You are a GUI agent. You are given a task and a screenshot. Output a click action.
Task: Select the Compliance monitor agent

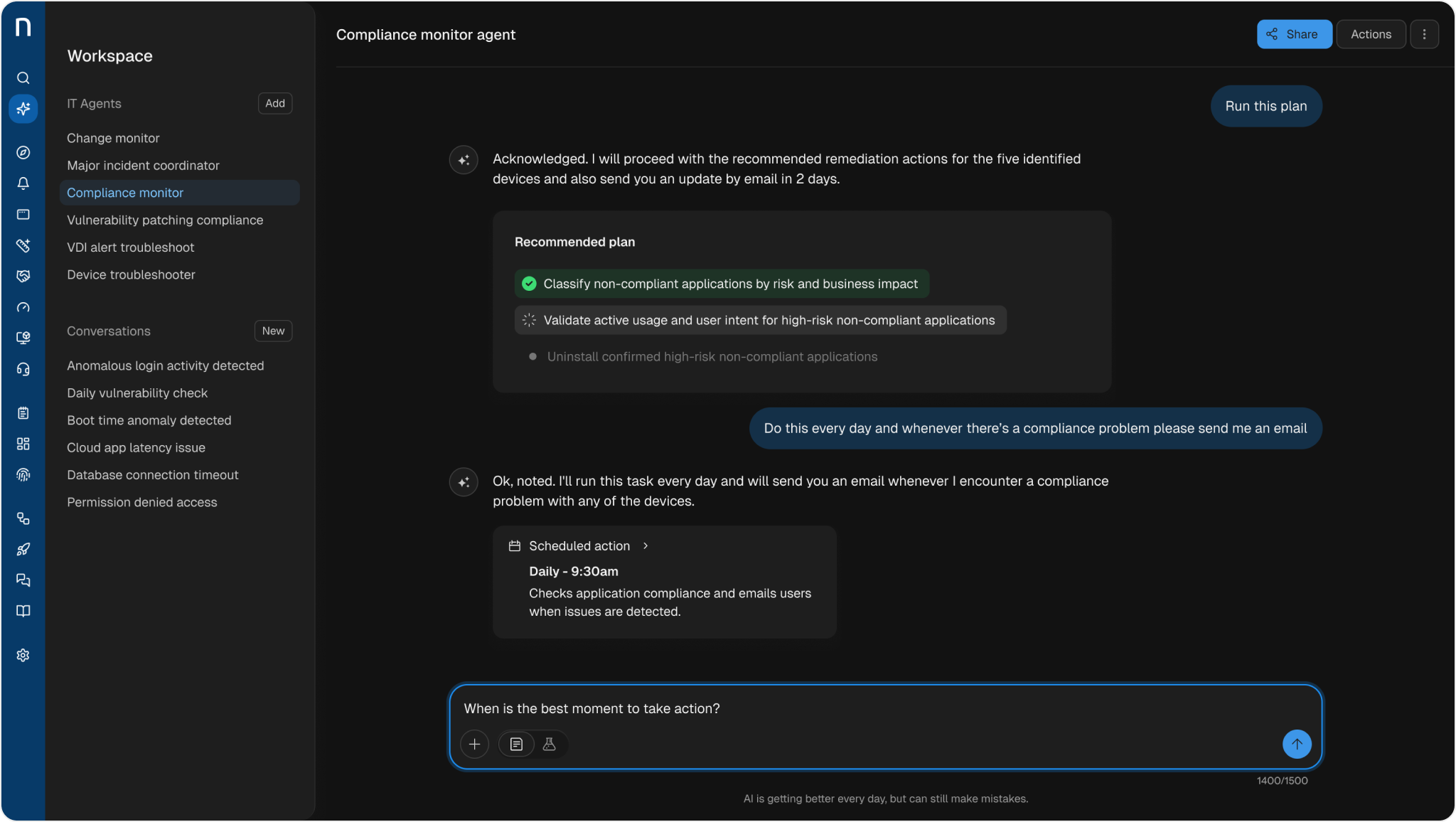[180, 193]
